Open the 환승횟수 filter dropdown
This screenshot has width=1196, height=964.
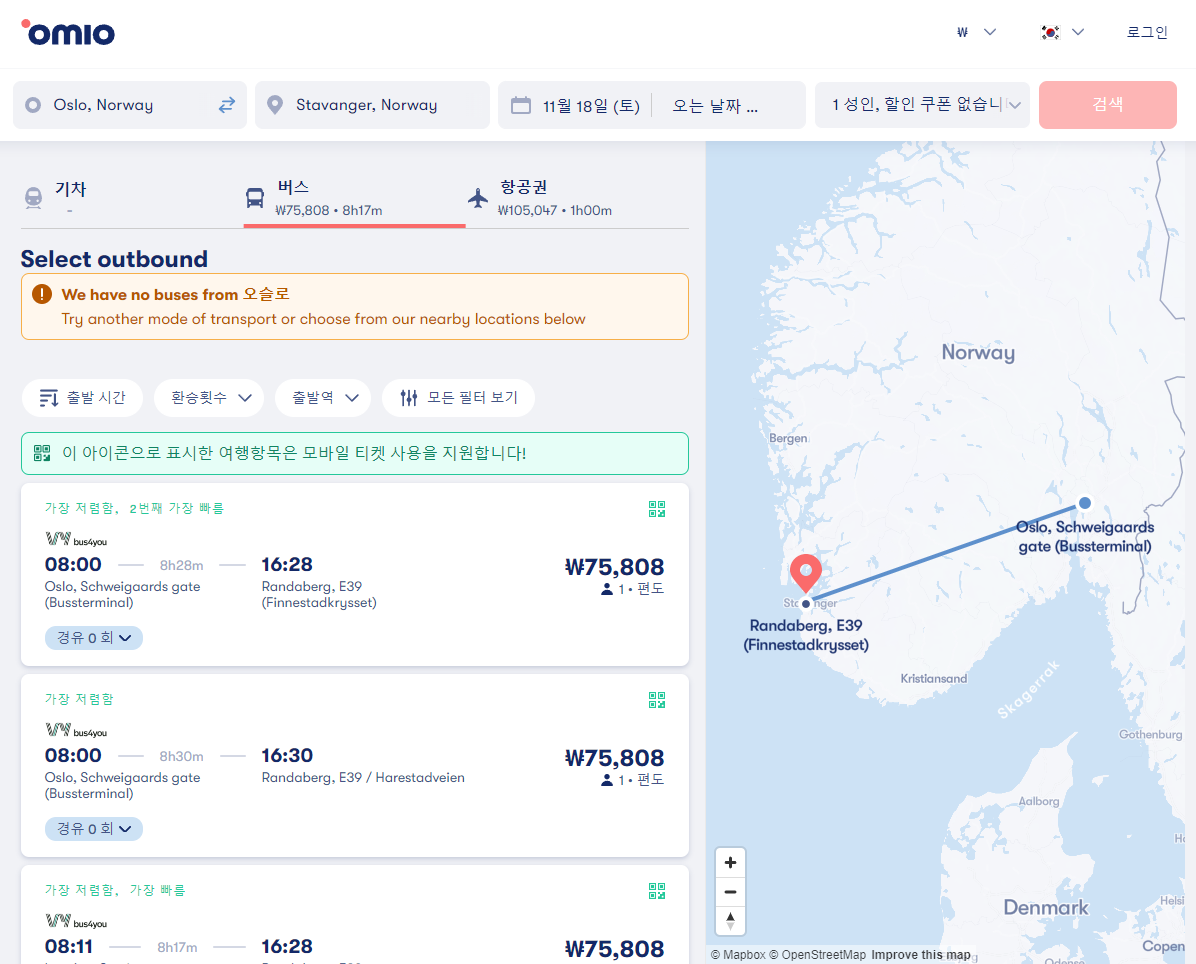point(209,398)
